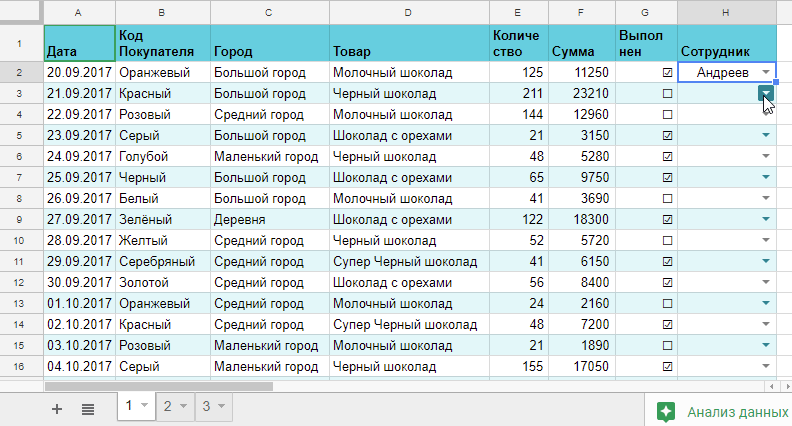Add a new sheet with the plus icon
The image size is (792, 426).
(57, 409)
